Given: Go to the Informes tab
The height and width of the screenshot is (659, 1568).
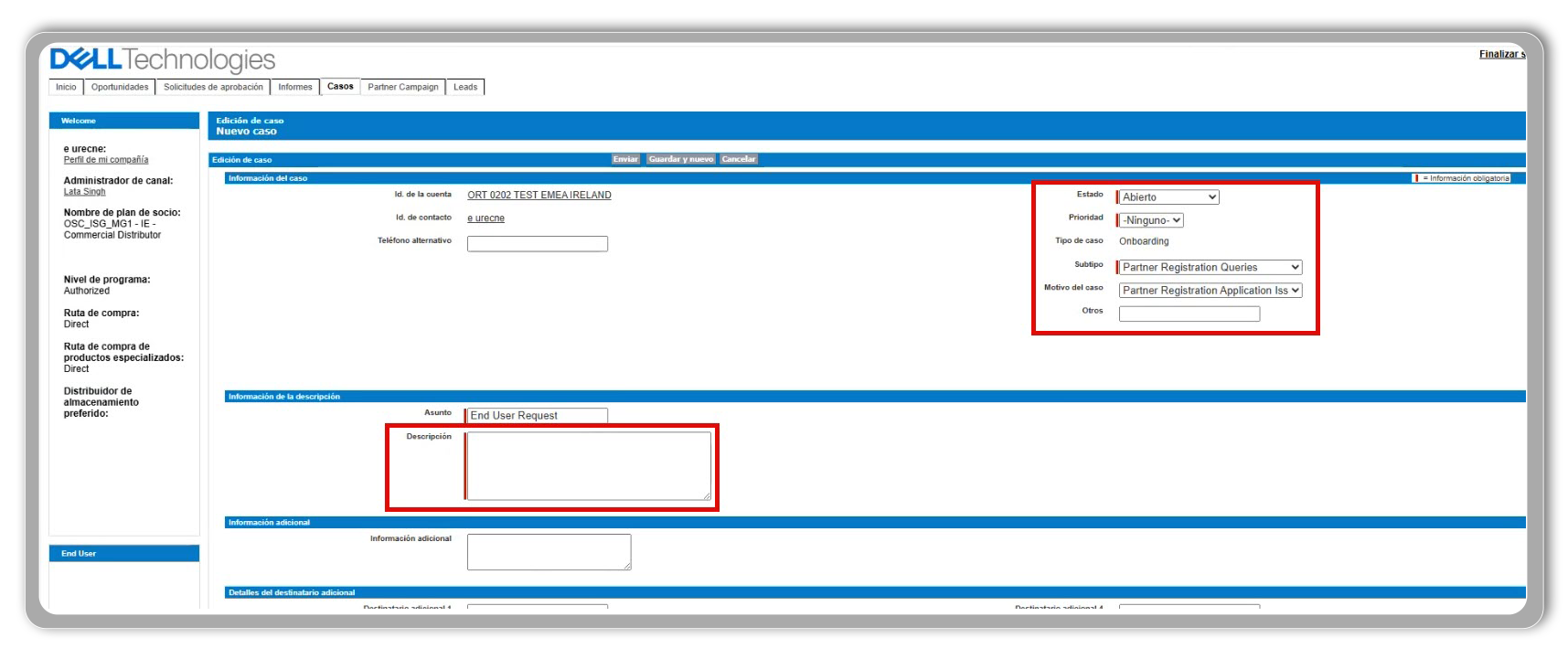Looking at the screenshot, I should click(294, 88).
